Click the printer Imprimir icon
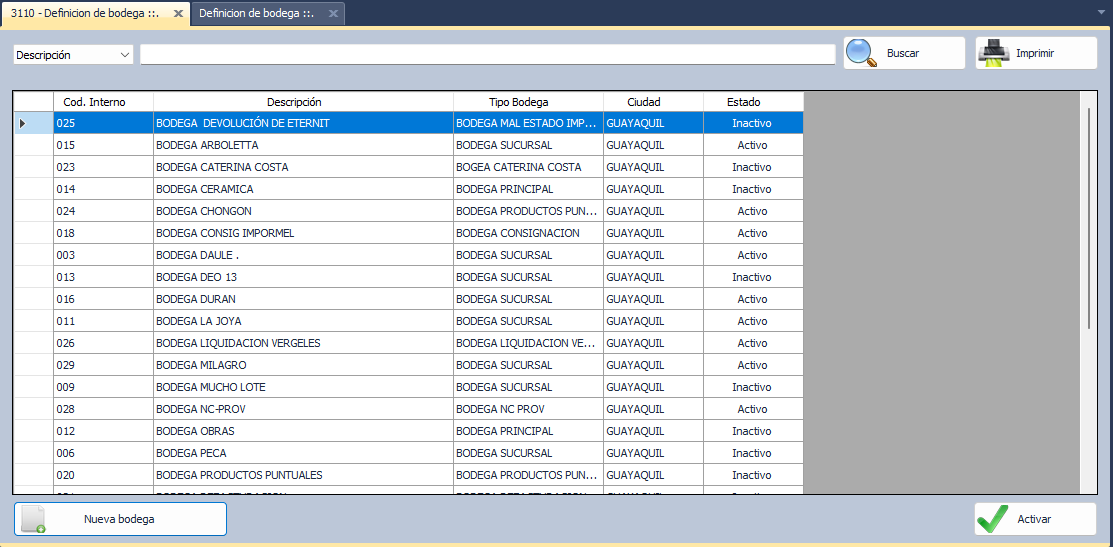This screenshot has width=1113, height=547. [992, 53]
